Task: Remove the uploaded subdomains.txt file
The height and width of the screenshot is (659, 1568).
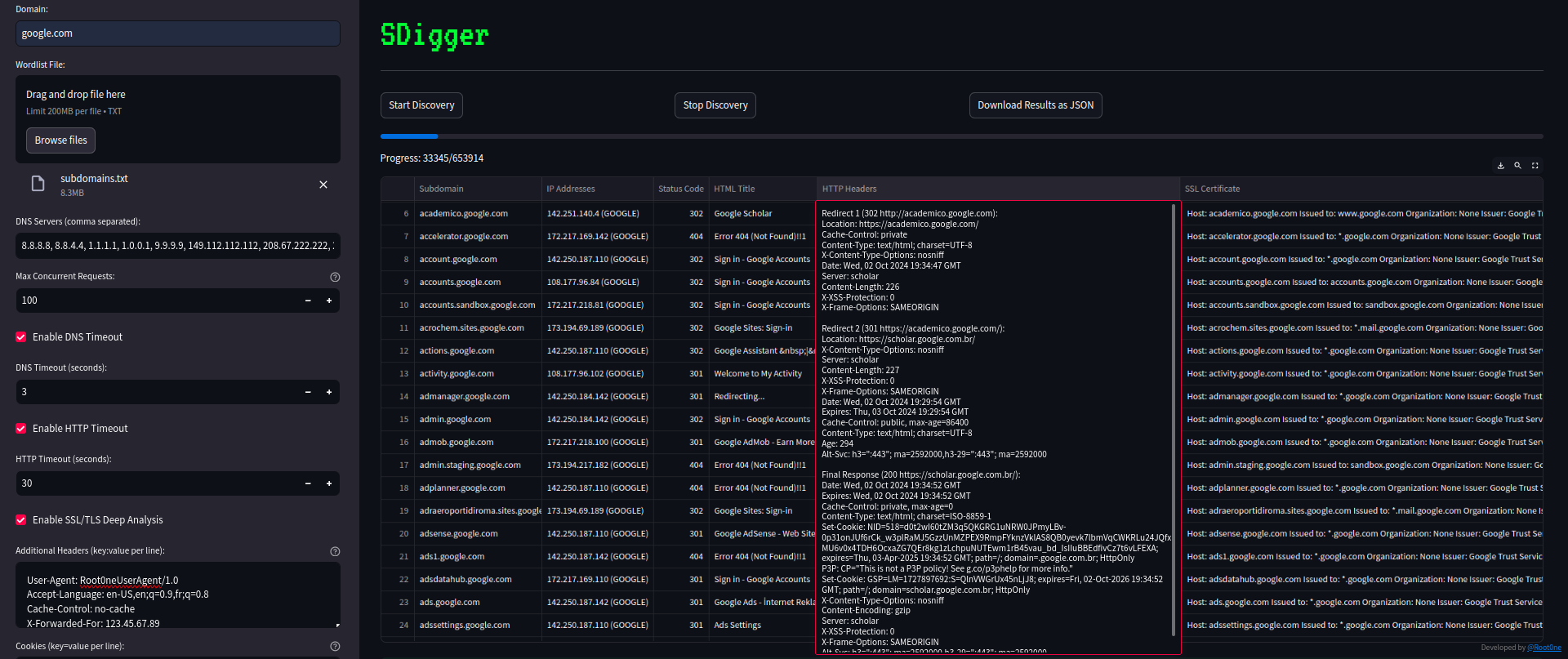Action: click(x=323, y=185)
